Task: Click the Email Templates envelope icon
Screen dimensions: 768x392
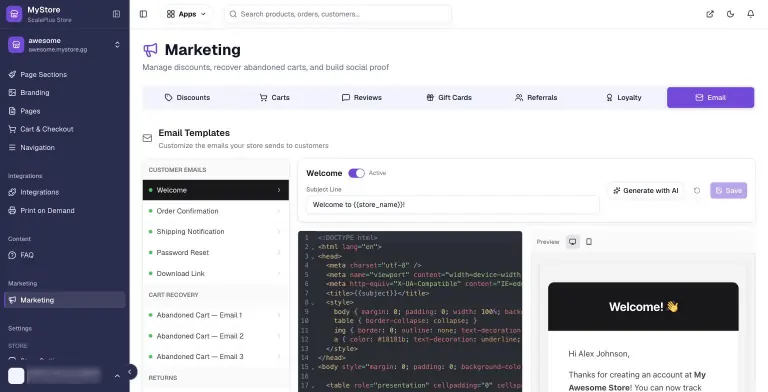Action: click(147, 138)
